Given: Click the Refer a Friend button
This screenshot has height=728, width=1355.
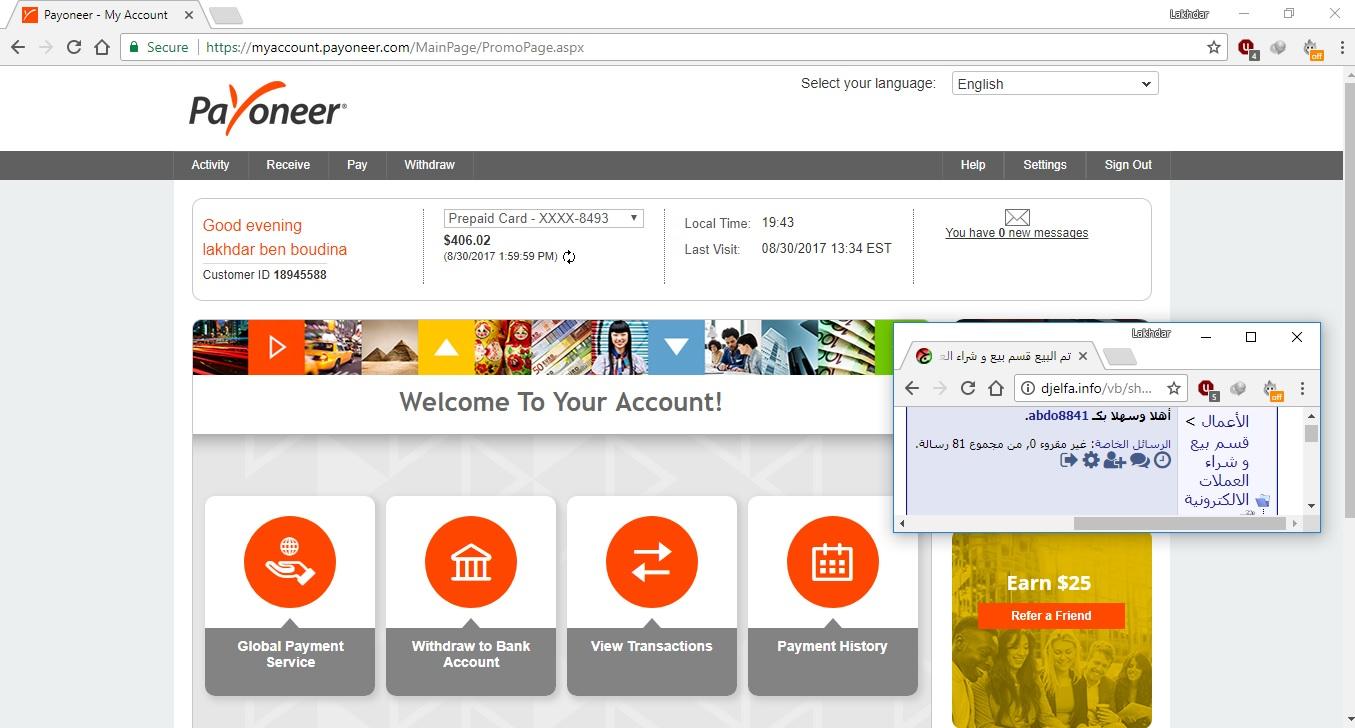Looking at the screenshot, I should [x=1051, y=616].
